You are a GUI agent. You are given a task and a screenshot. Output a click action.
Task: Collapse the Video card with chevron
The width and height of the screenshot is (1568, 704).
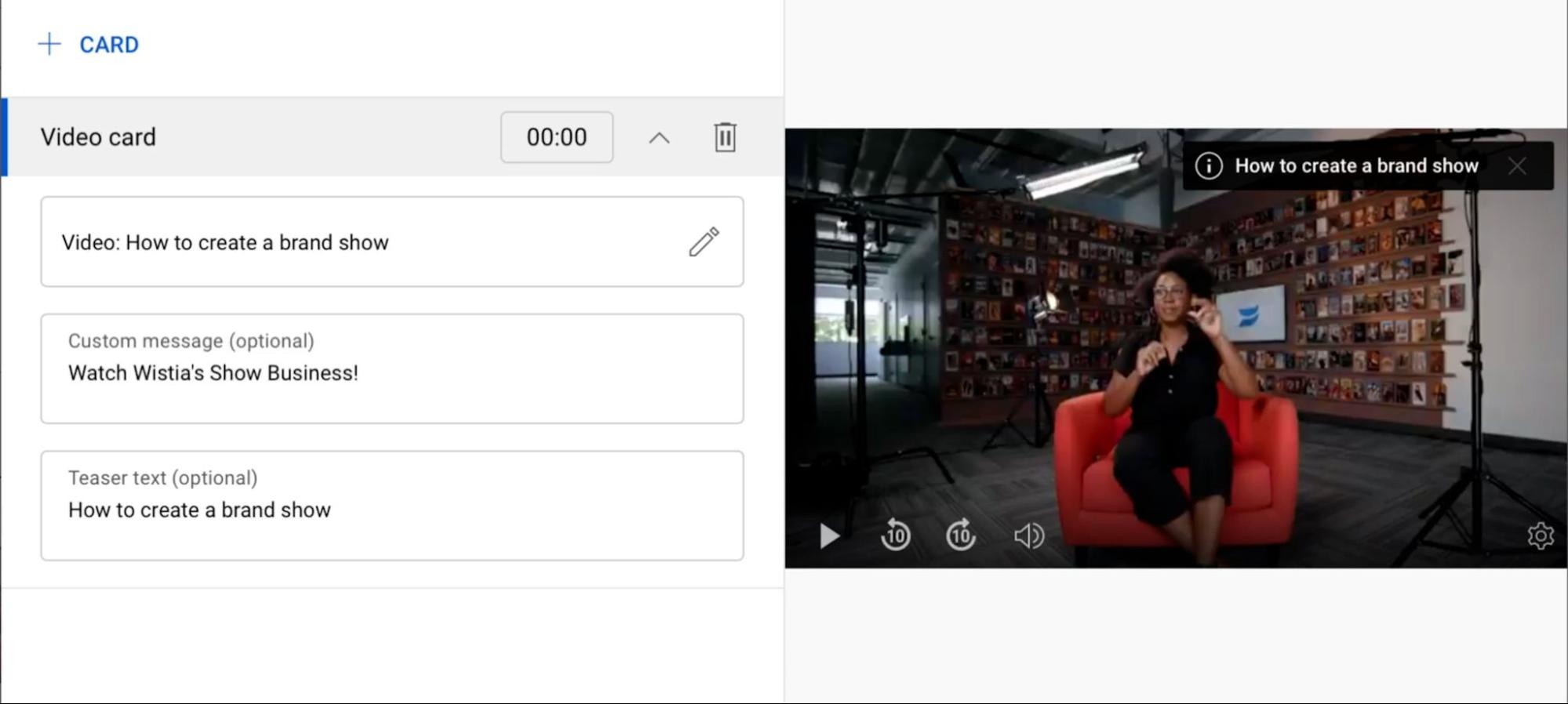coord(660,138)
